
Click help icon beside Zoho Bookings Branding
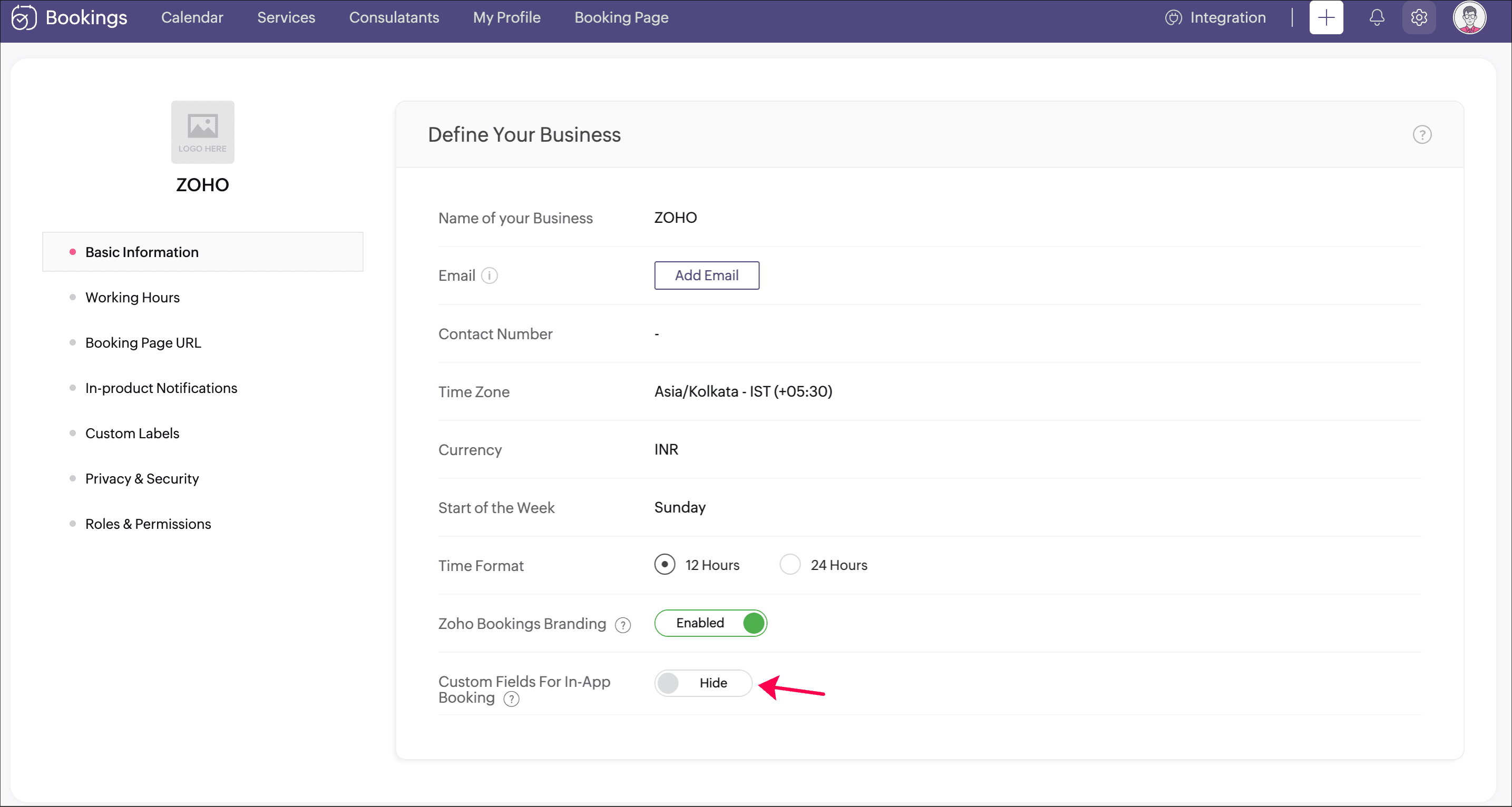623,625
